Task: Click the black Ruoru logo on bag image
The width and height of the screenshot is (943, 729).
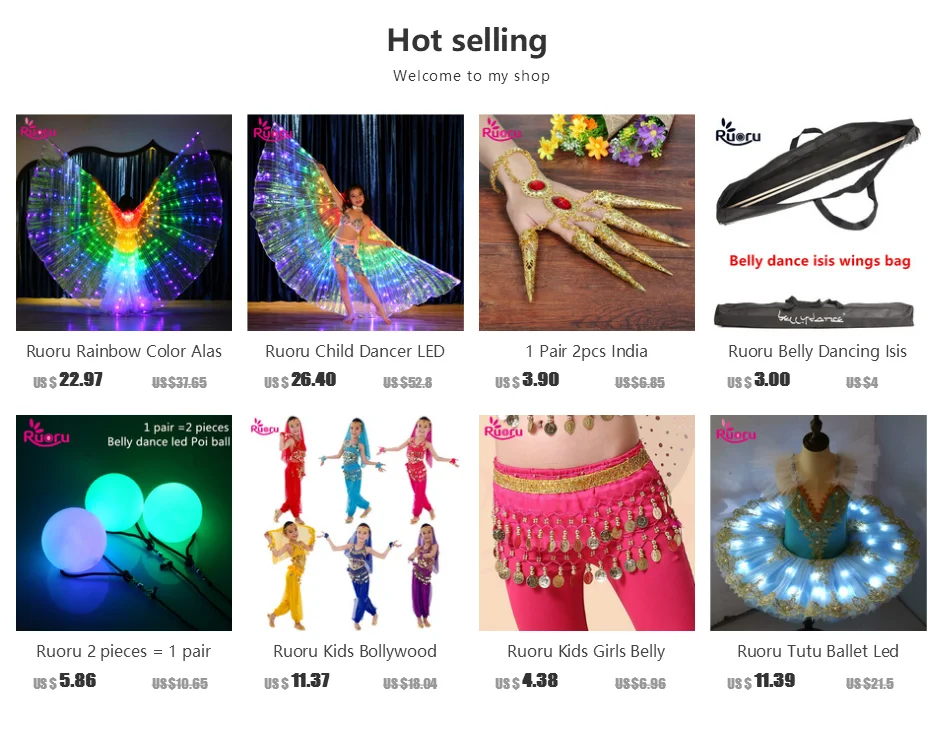Action: click(738, 132)
